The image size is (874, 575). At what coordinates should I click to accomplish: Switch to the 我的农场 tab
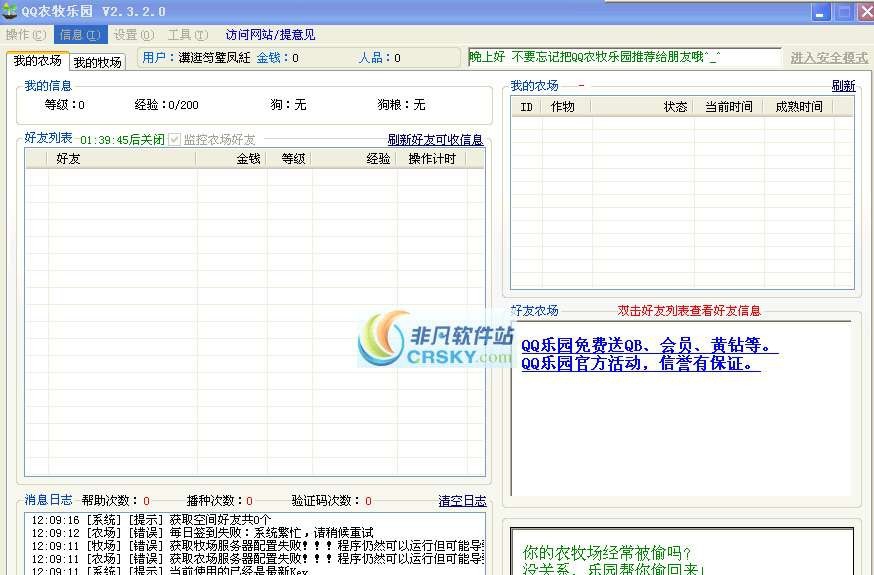(37, 62)
